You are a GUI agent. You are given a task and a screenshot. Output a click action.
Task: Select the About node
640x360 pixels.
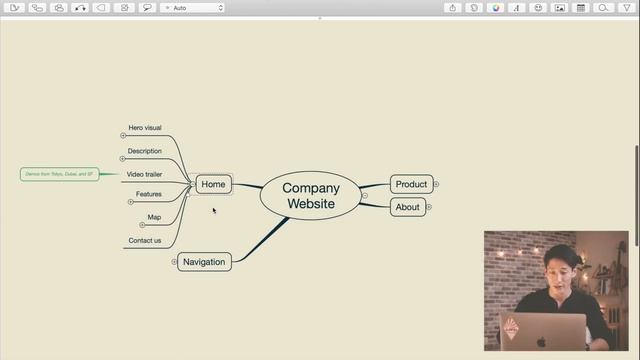pos(408,207)
